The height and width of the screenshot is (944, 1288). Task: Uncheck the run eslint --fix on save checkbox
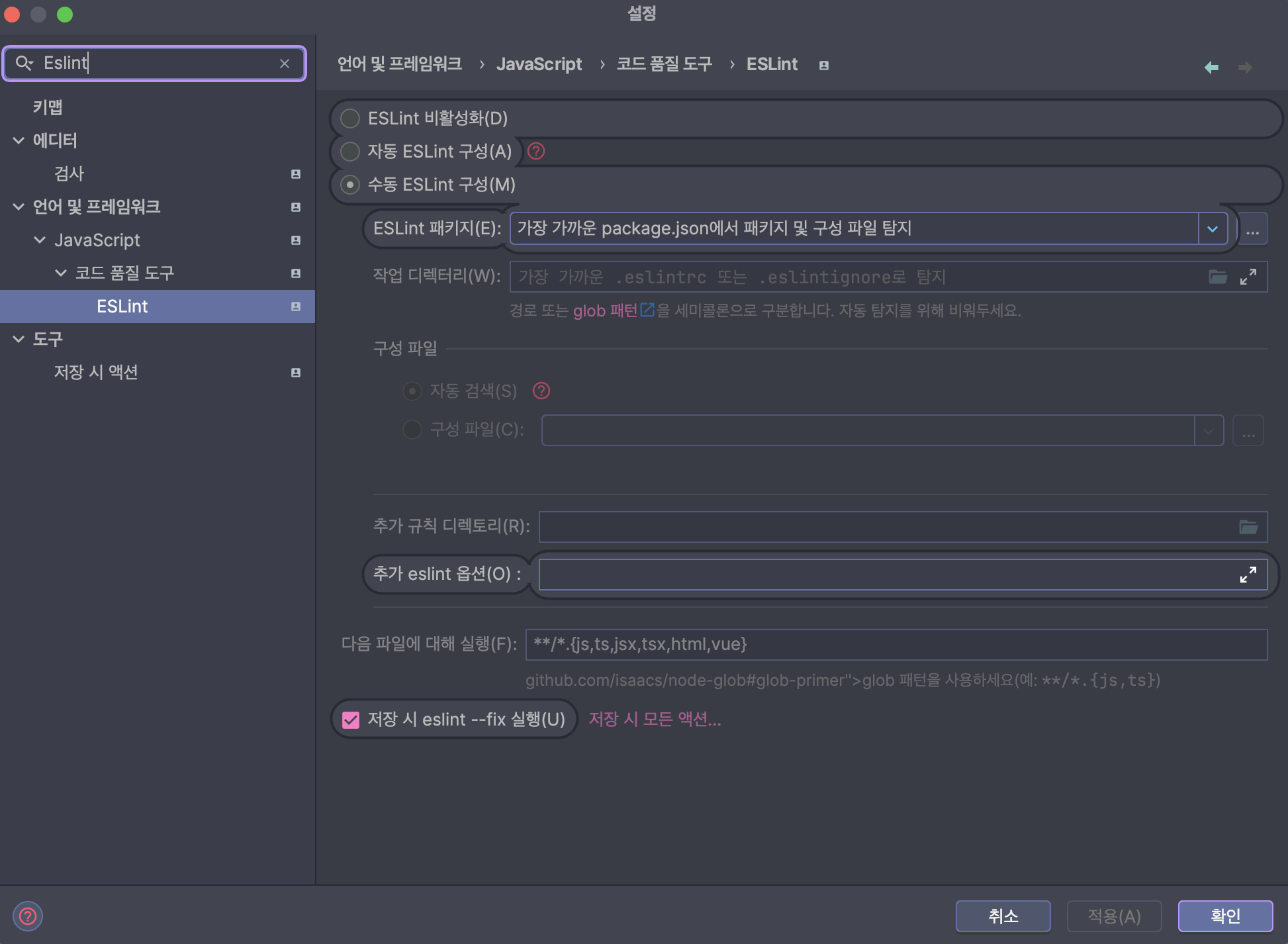tap(351, 720)
